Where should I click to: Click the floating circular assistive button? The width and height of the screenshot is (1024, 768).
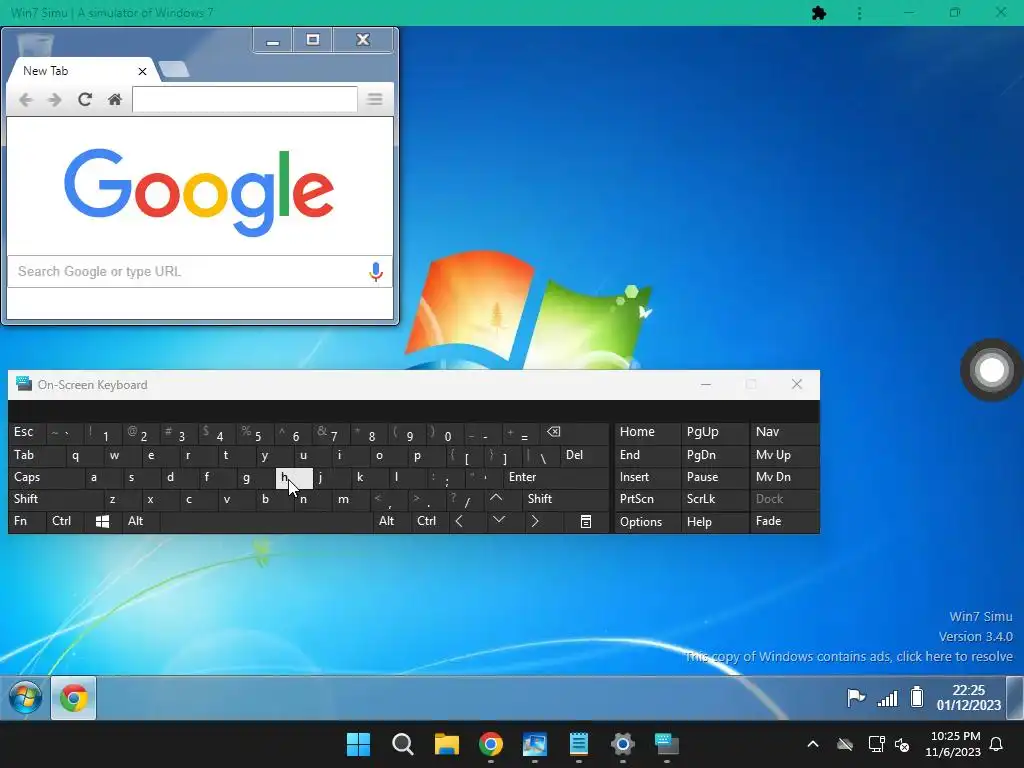pos(991,370)
